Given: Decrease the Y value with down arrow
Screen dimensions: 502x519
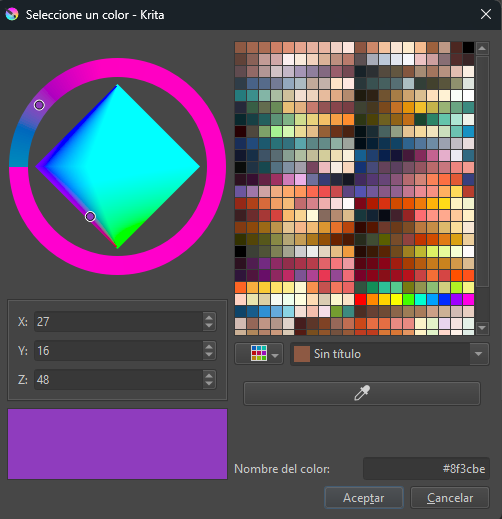Looking at the screenshot, I should (x=209, y=355).
